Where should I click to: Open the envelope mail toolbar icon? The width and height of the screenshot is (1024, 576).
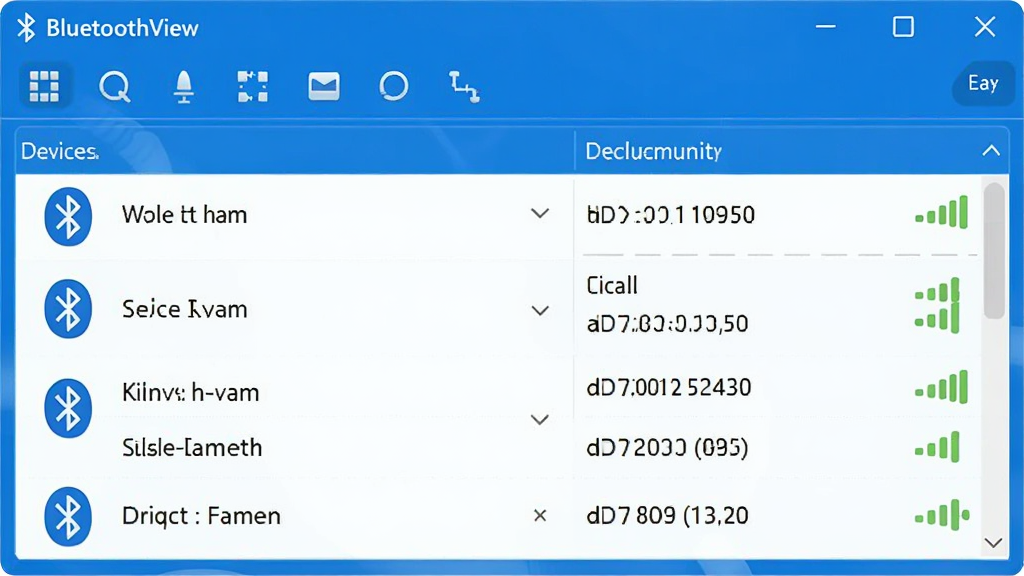point(324,86)
